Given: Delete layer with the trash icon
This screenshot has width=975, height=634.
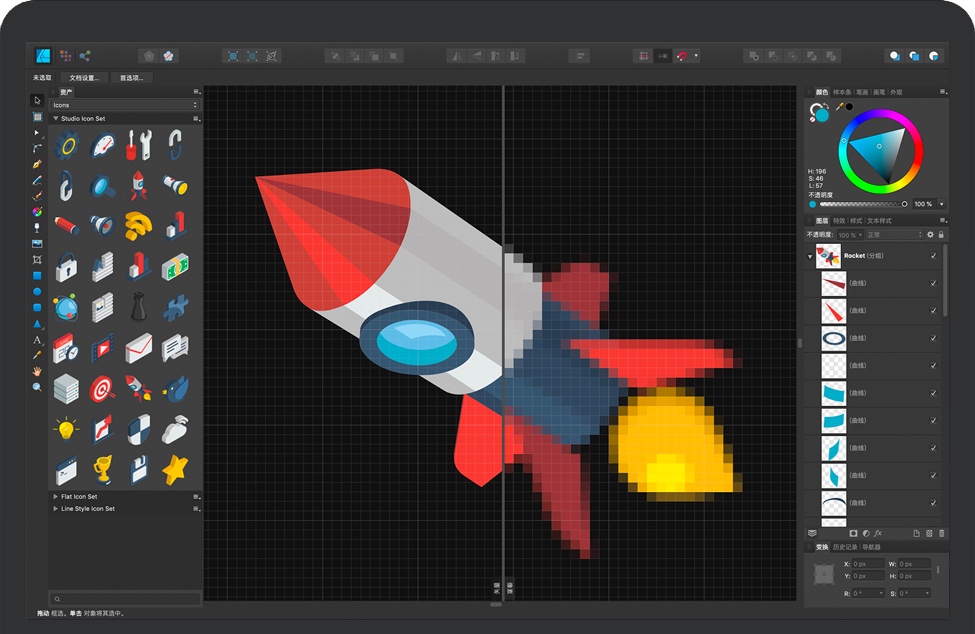Looking at the screenshot, I should tap(941, 533).
